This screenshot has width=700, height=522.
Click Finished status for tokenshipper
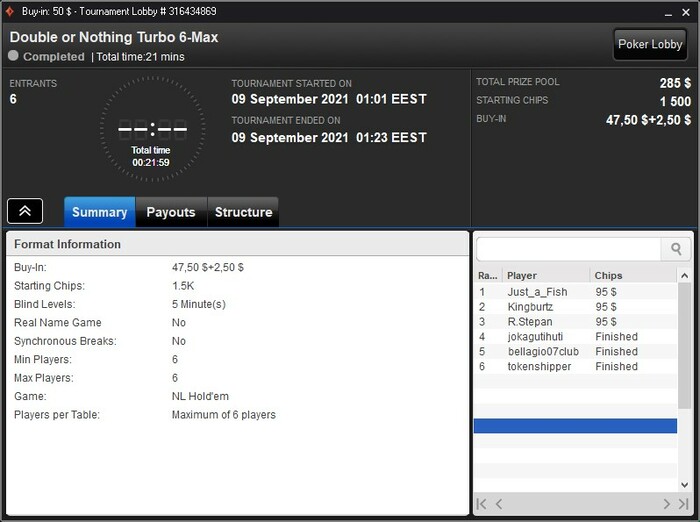(617, 366)
